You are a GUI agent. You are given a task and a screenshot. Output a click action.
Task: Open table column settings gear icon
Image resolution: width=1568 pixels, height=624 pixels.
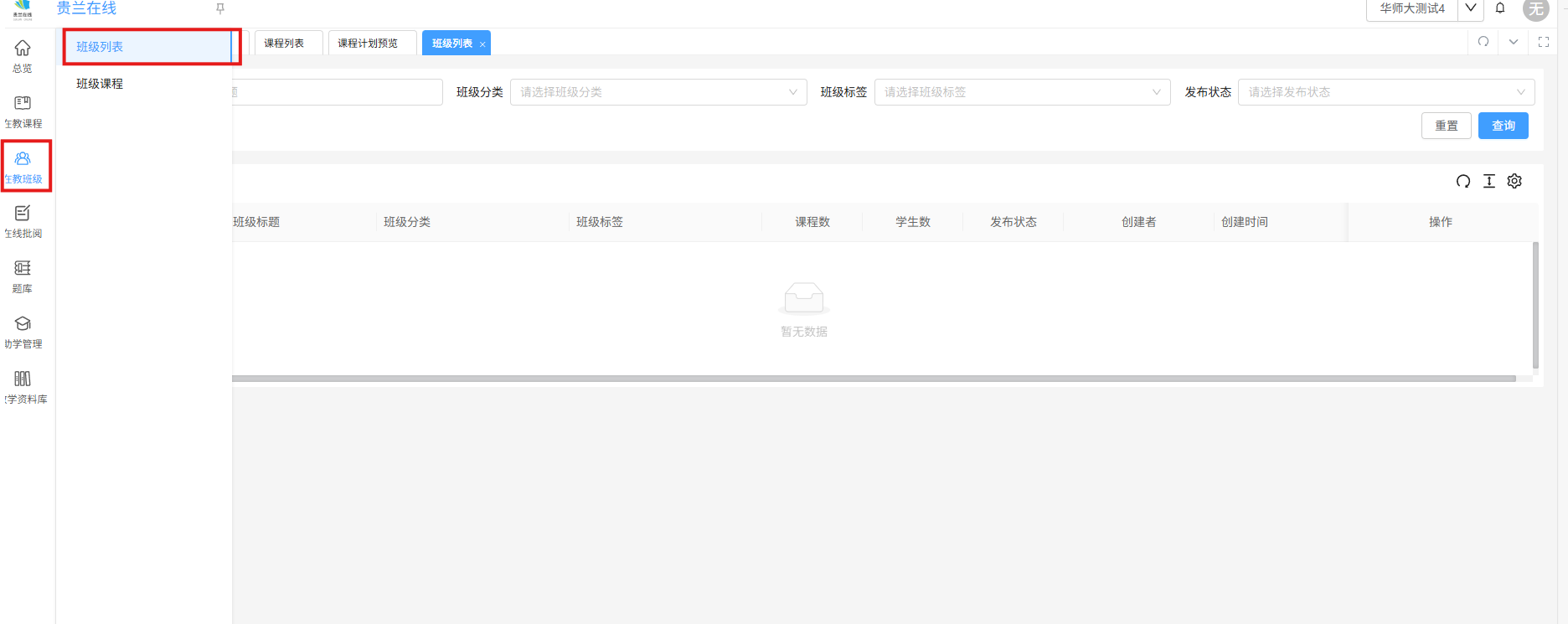point(1514,181)
